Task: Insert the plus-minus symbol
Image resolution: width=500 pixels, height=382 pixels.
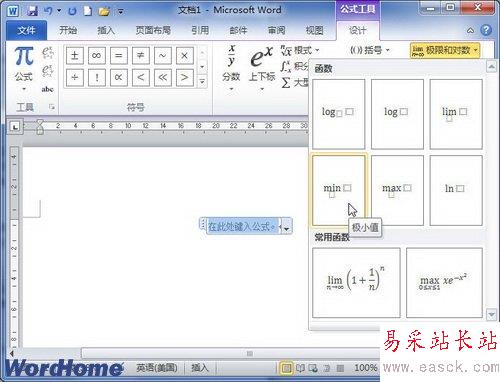Action: pyautogui.click(x=75, y=56)
